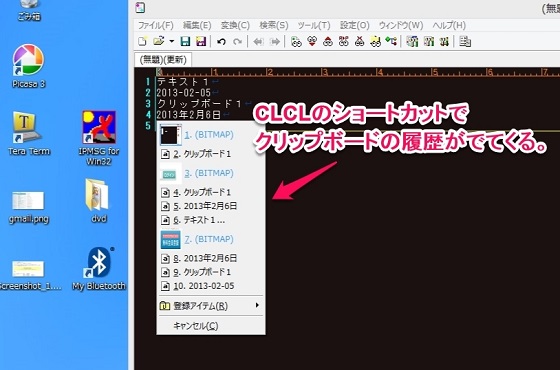Open the ウィンドウ(W) menu

pyautogui.click(x=401, y=25)
